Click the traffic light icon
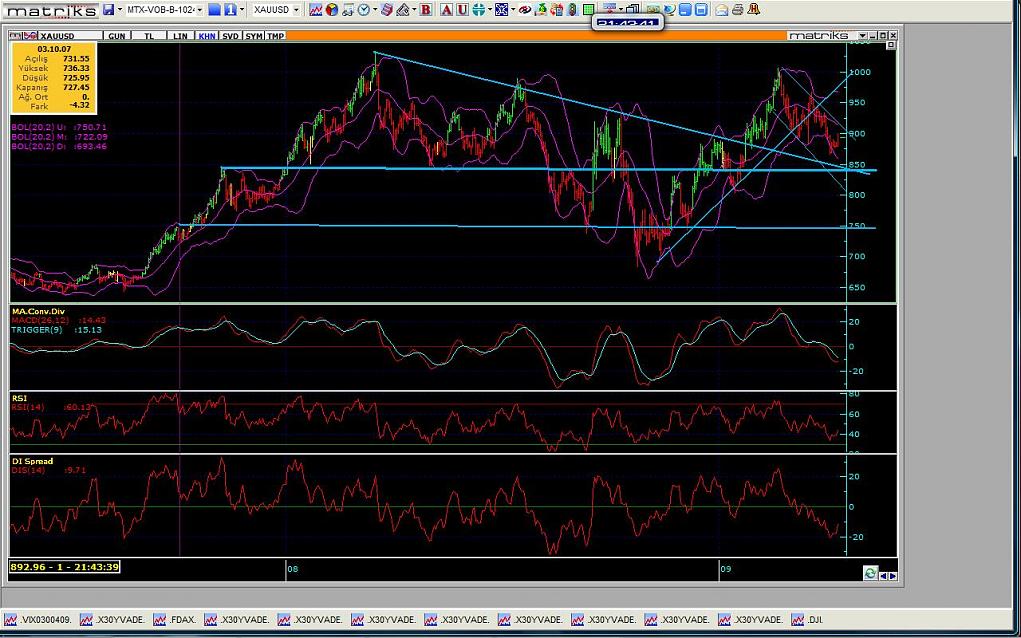Image resolution: width=1021 pixels, height=638 pixels. [x=572, y=9]
